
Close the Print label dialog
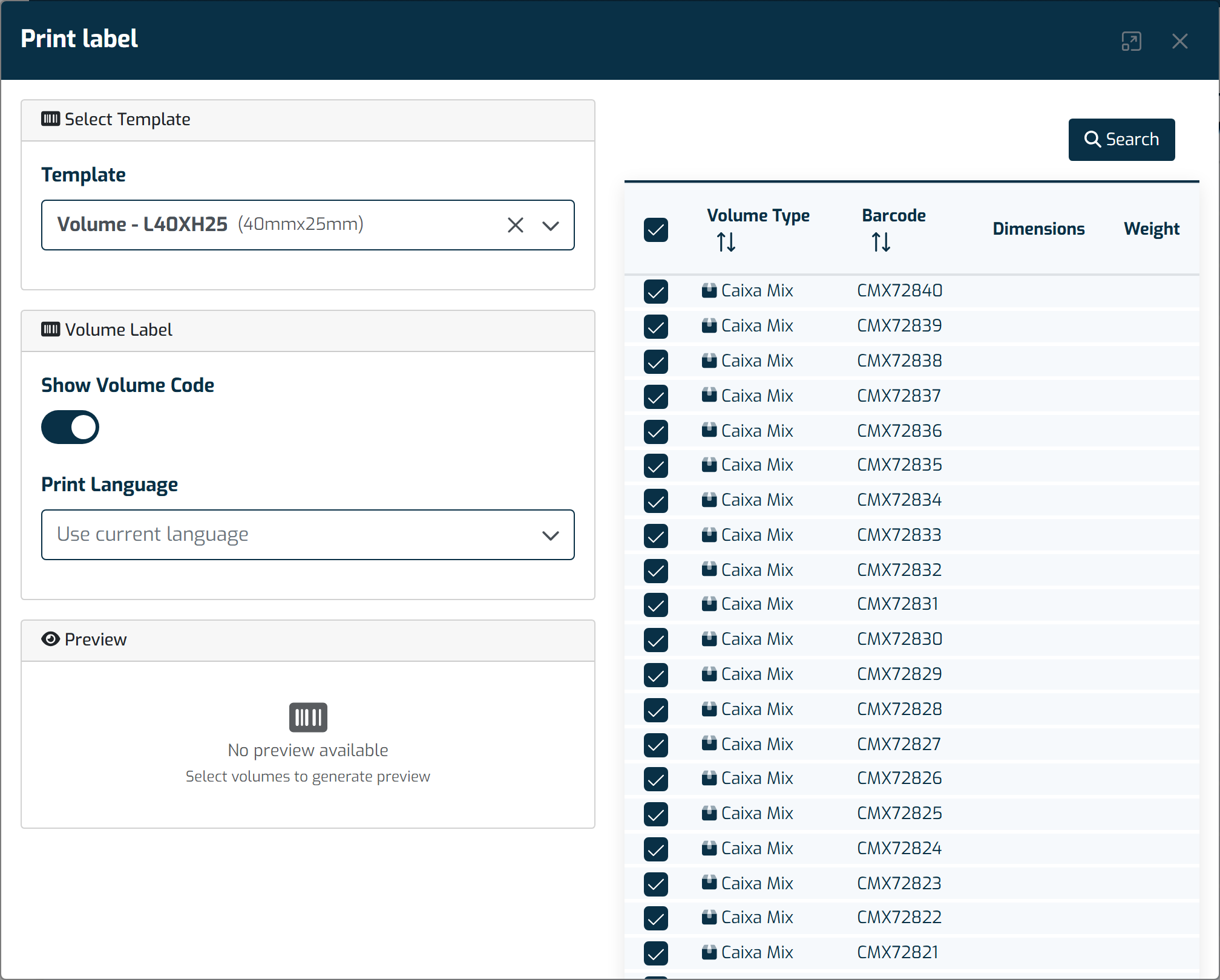click(x=1179, y=41)
